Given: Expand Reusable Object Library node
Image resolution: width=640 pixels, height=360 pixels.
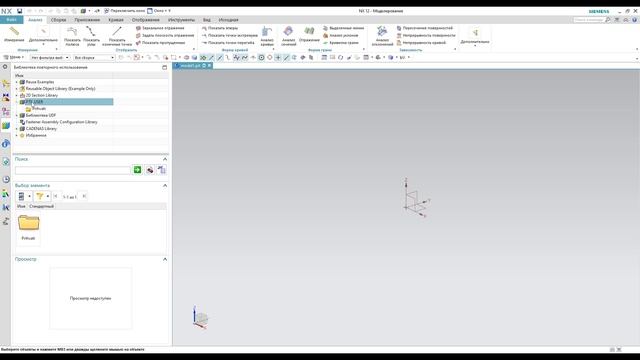Looking at the screenshot, I should (x=17, y=89).
